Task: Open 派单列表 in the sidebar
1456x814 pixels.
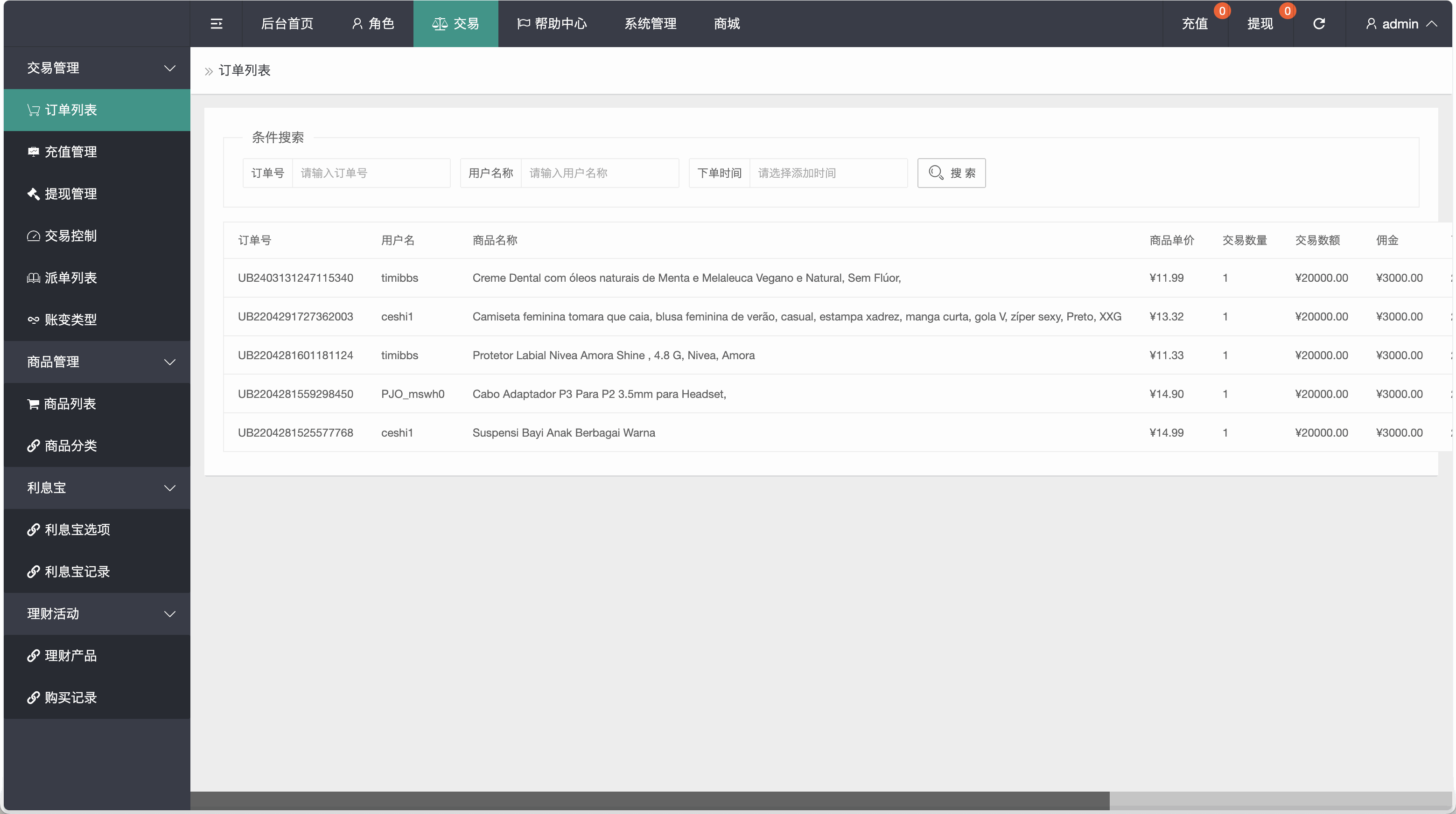Action: tap(70, 278)
